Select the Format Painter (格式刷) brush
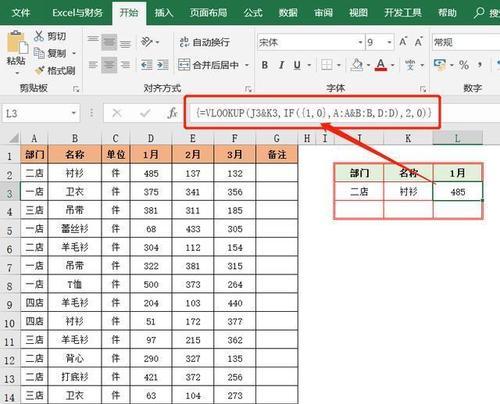Image resolution: width=500 pixels, height=404 pixels. tap(40, 70)
